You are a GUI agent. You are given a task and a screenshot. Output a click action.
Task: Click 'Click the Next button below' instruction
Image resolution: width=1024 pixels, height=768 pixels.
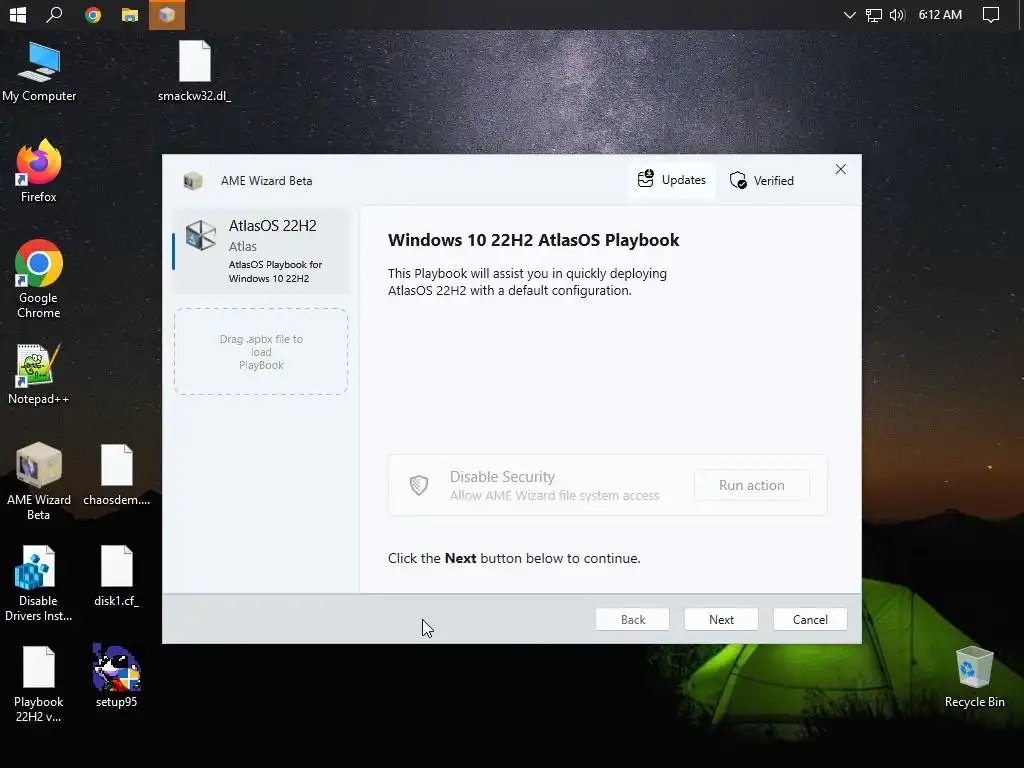[x=514, y=558]
